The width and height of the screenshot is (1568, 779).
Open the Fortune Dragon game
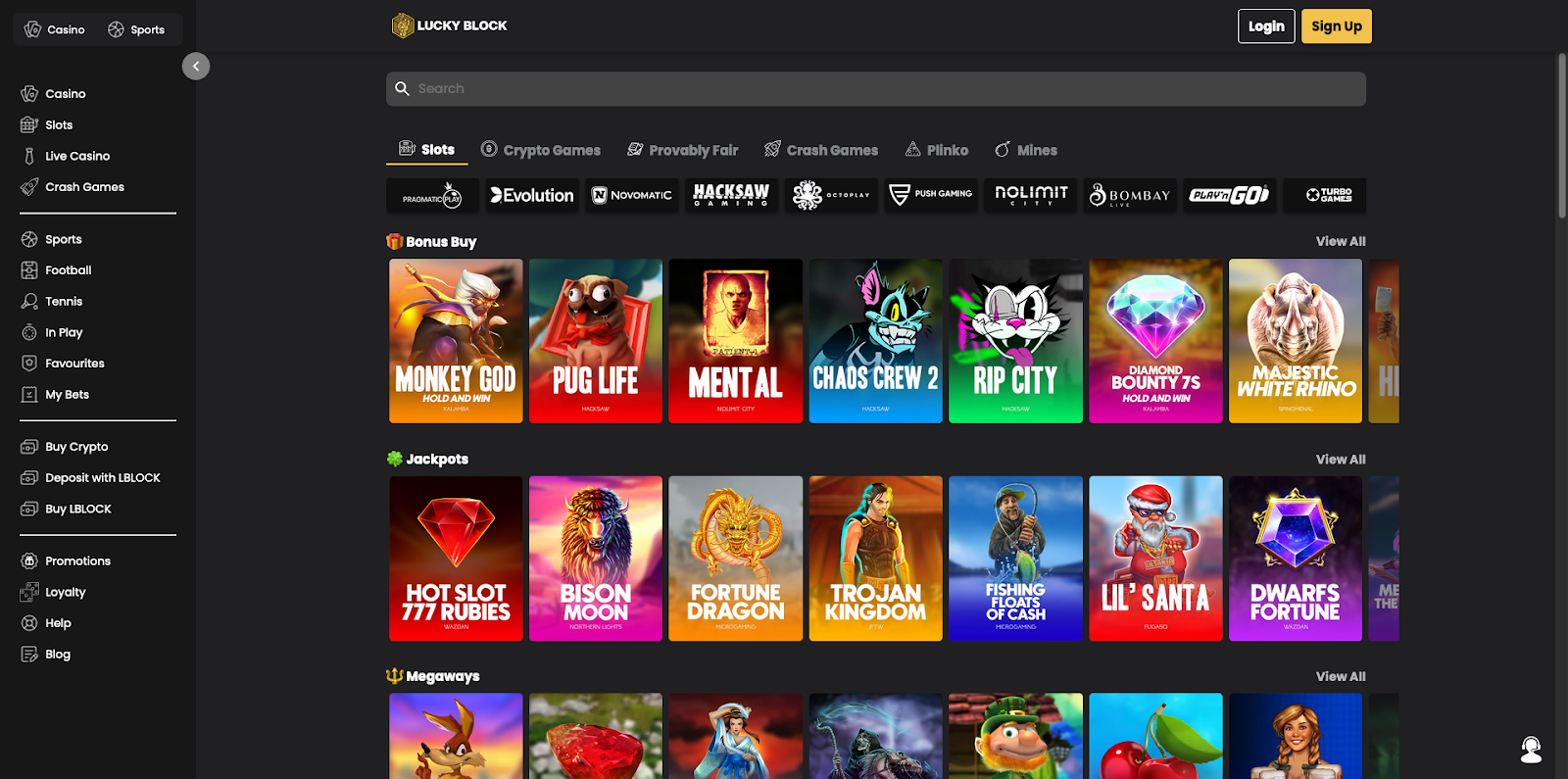pos(735,559)
